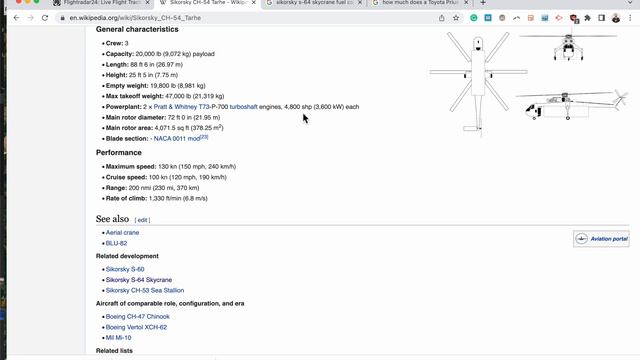Close the Sikorsky CH-54 Tarhe tab

[253, 3]
